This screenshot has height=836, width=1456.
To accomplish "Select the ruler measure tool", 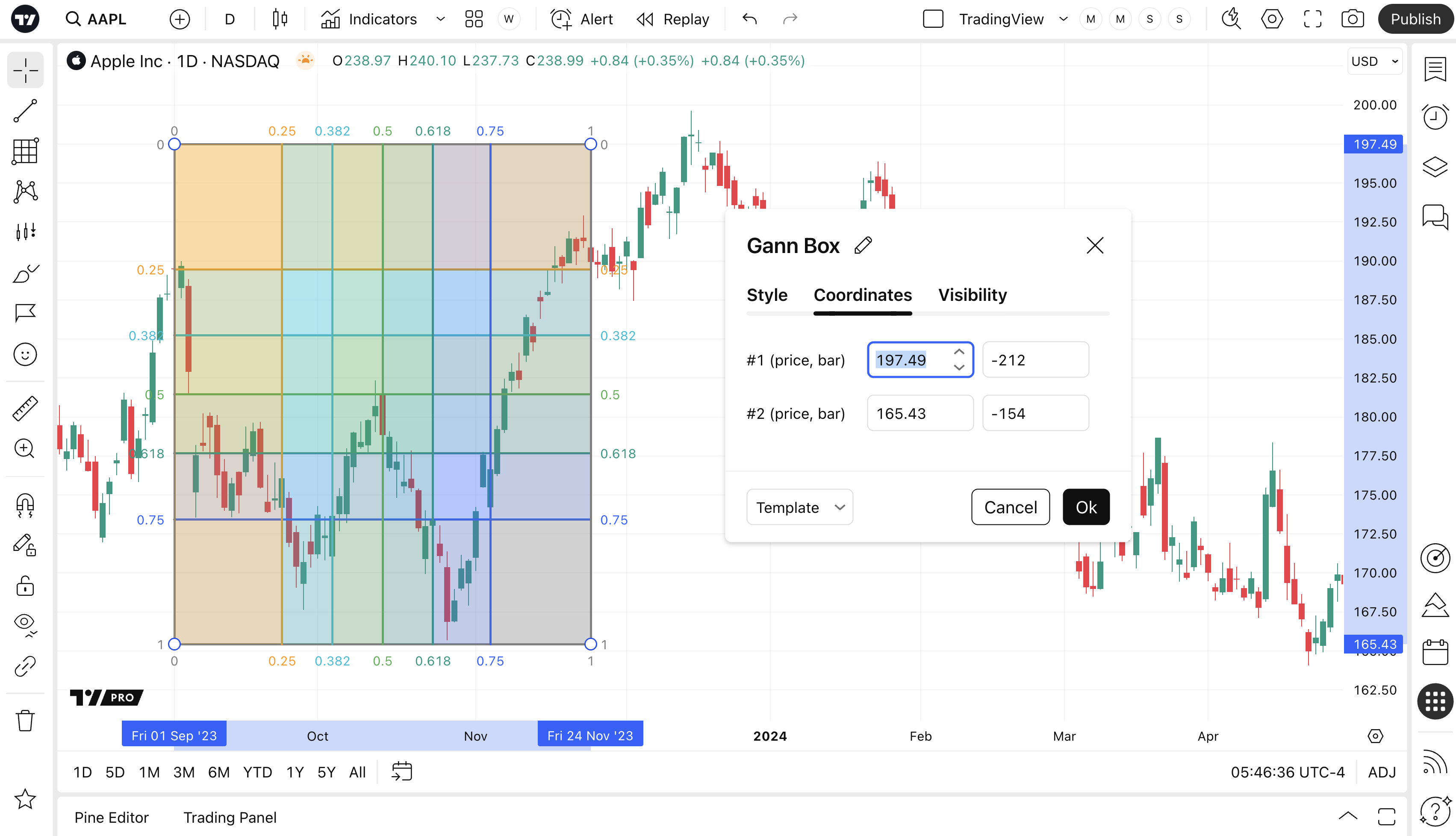I will 25,408.
